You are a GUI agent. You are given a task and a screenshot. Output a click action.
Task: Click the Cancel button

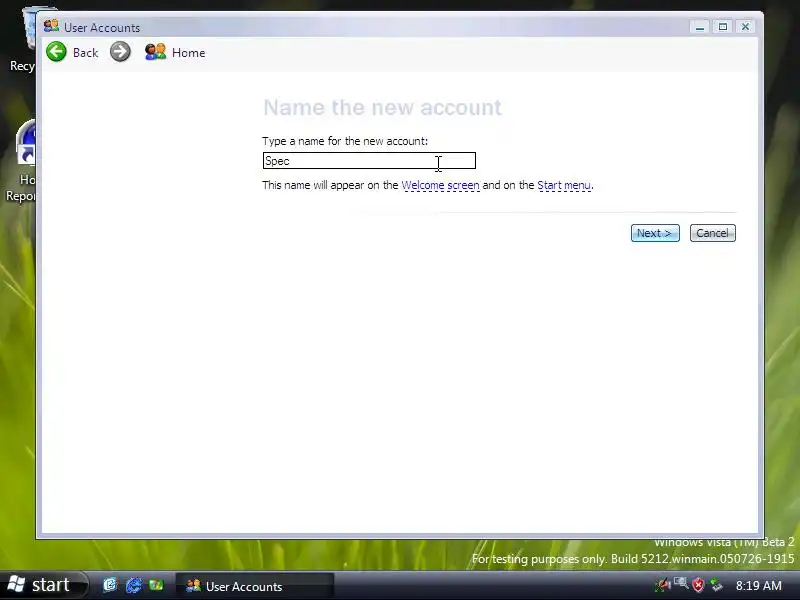pos(712,233)
